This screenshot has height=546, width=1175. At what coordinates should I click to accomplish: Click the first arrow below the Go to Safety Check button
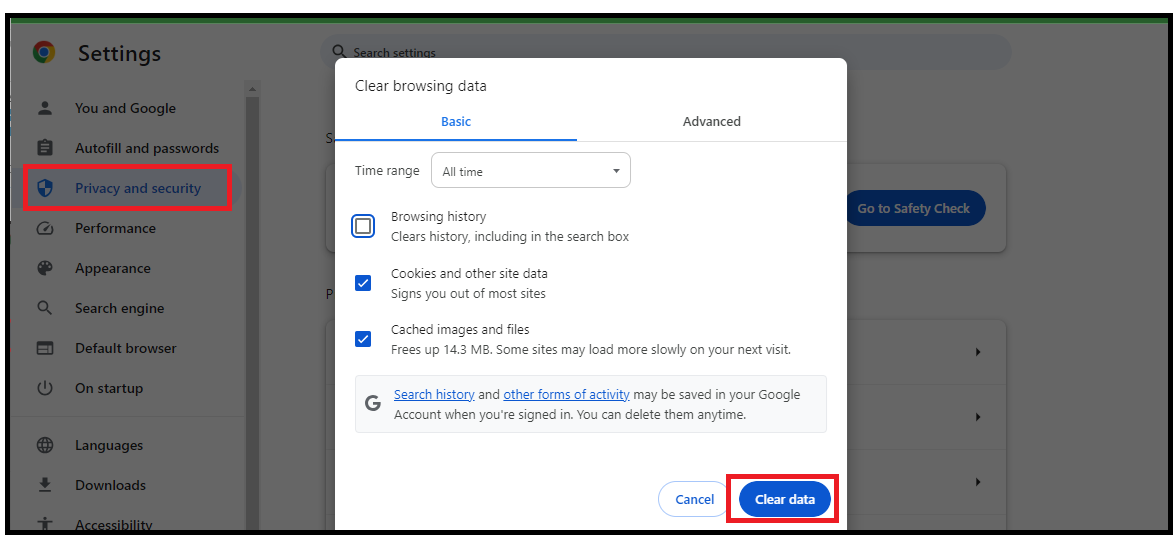click(x=978, y=352)
